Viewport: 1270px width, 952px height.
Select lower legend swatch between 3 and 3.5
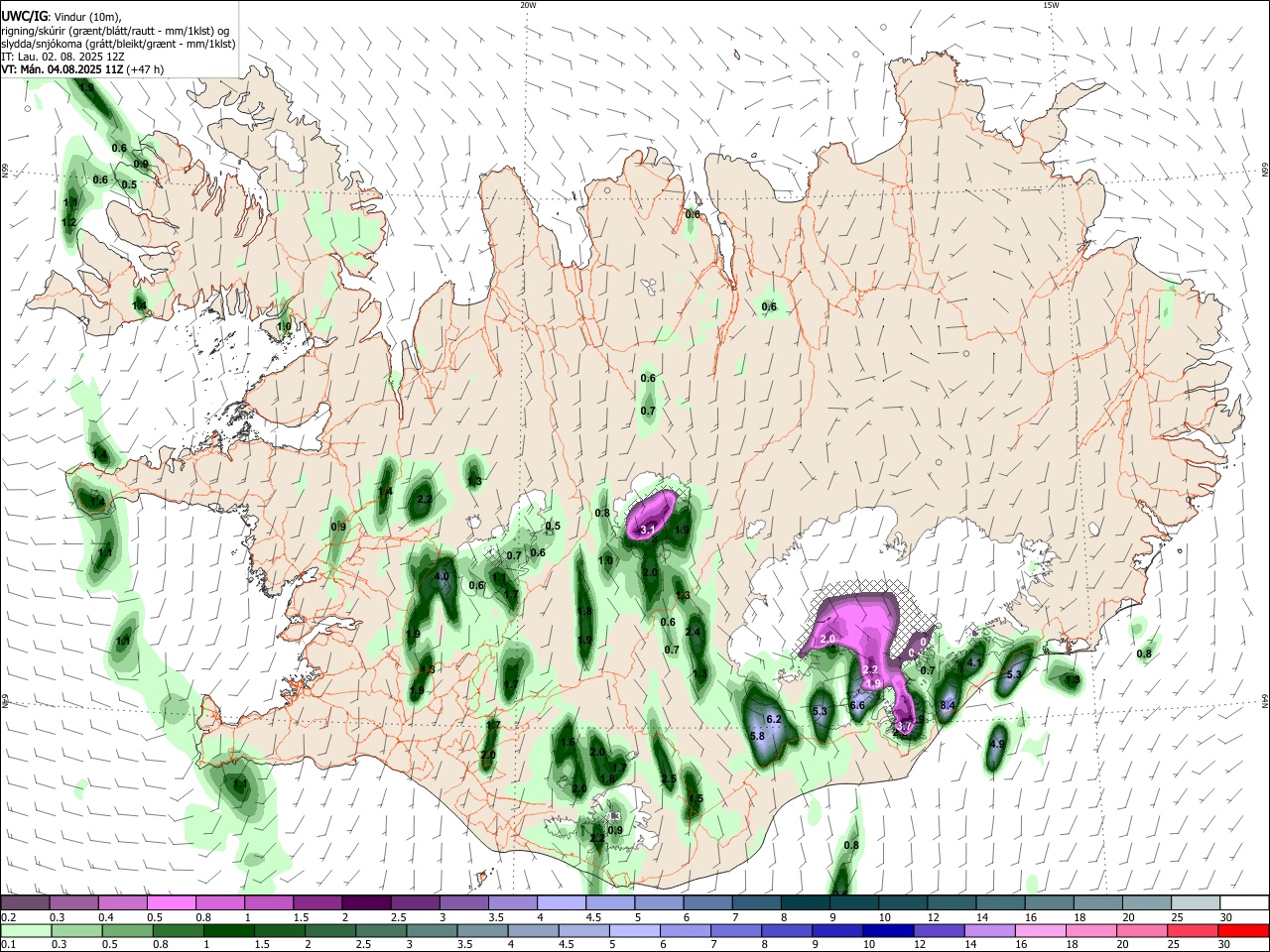pyautogui.click(x=432, y=930)
